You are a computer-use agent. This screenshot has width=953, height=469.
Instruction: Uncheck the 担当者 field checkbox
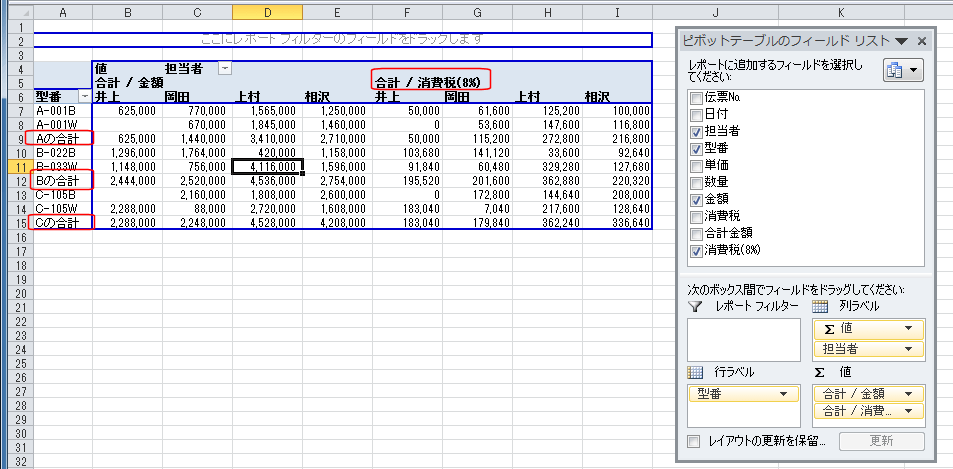(x=696, y=131)
